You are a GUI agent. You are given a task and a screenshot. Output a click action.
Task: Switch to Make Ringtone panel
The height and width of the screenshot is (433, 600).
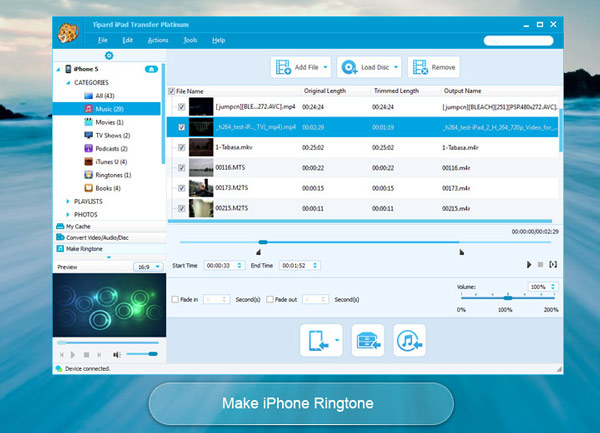coord(109,249)
